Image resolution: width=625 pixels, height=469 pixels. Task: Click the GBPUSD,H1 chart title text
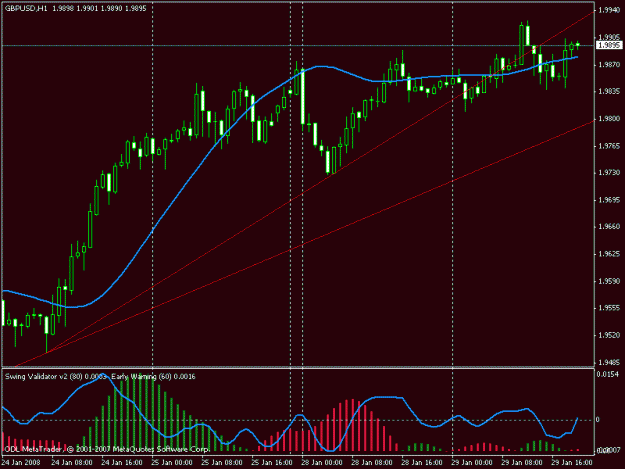[x=26, y=8]
